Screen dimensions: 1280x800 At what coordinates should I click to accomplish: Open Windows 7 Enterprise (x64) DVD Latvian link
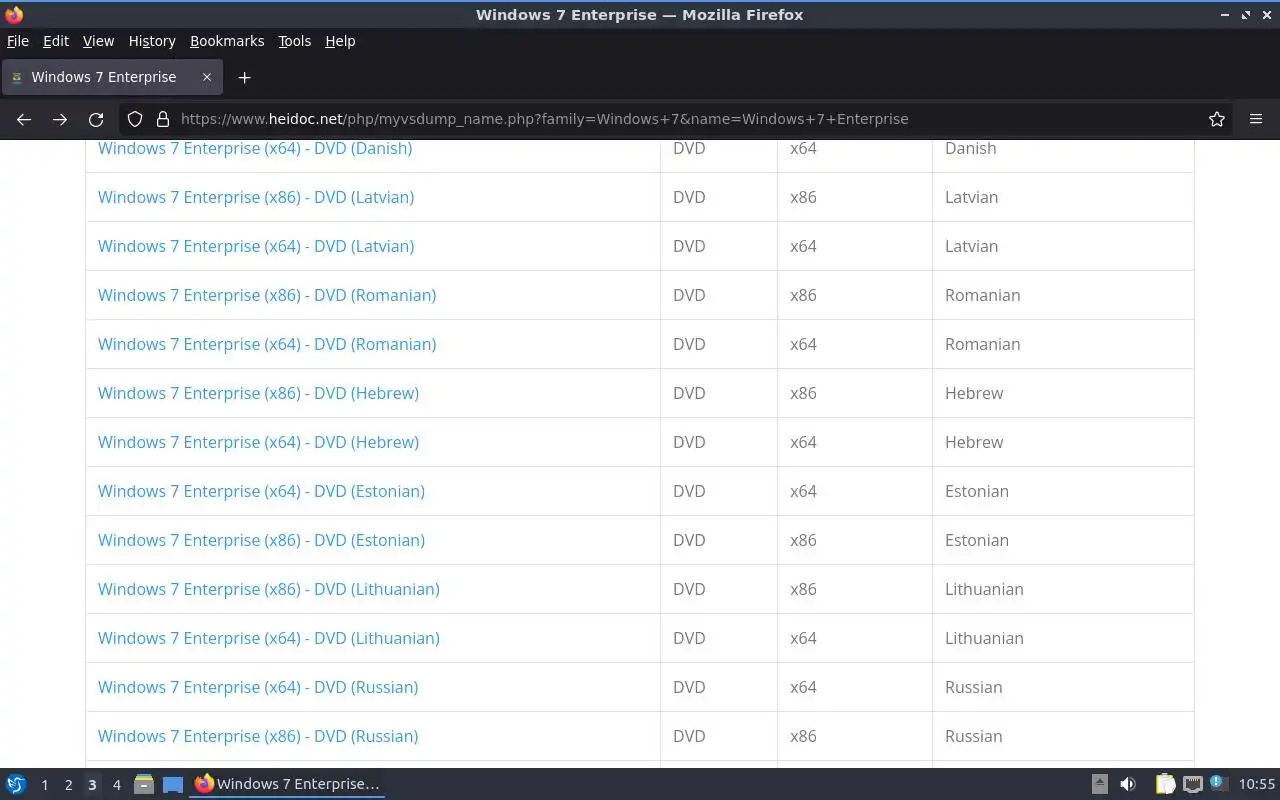[256, 246]
